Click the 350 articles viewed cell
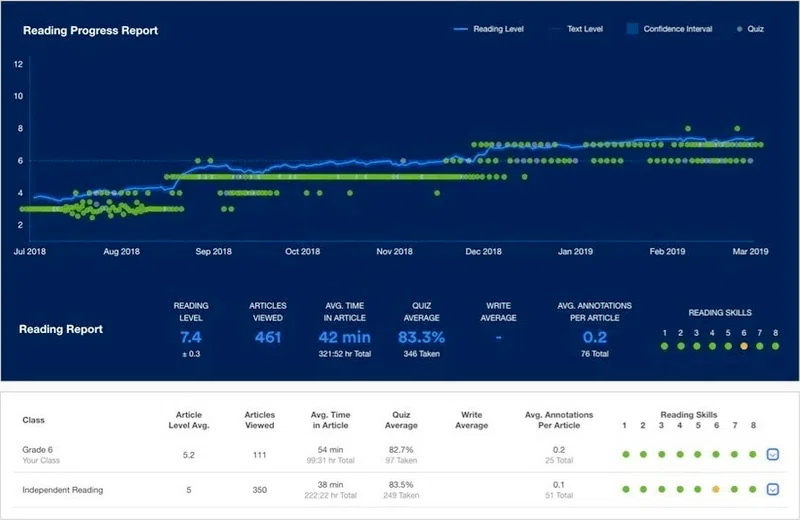 point(260,490)
